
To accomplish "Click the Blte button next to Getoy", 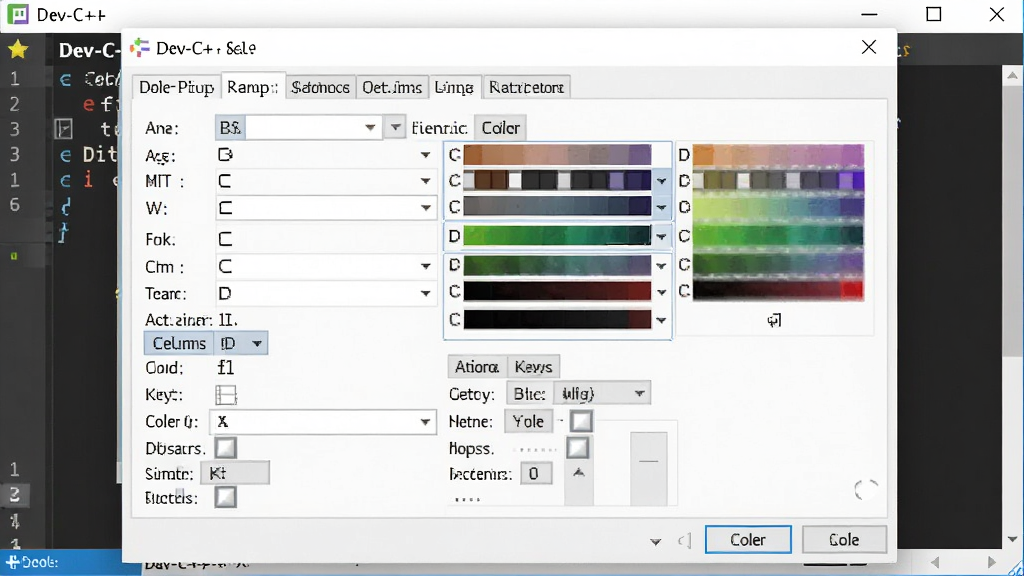I will click(530, 394).
